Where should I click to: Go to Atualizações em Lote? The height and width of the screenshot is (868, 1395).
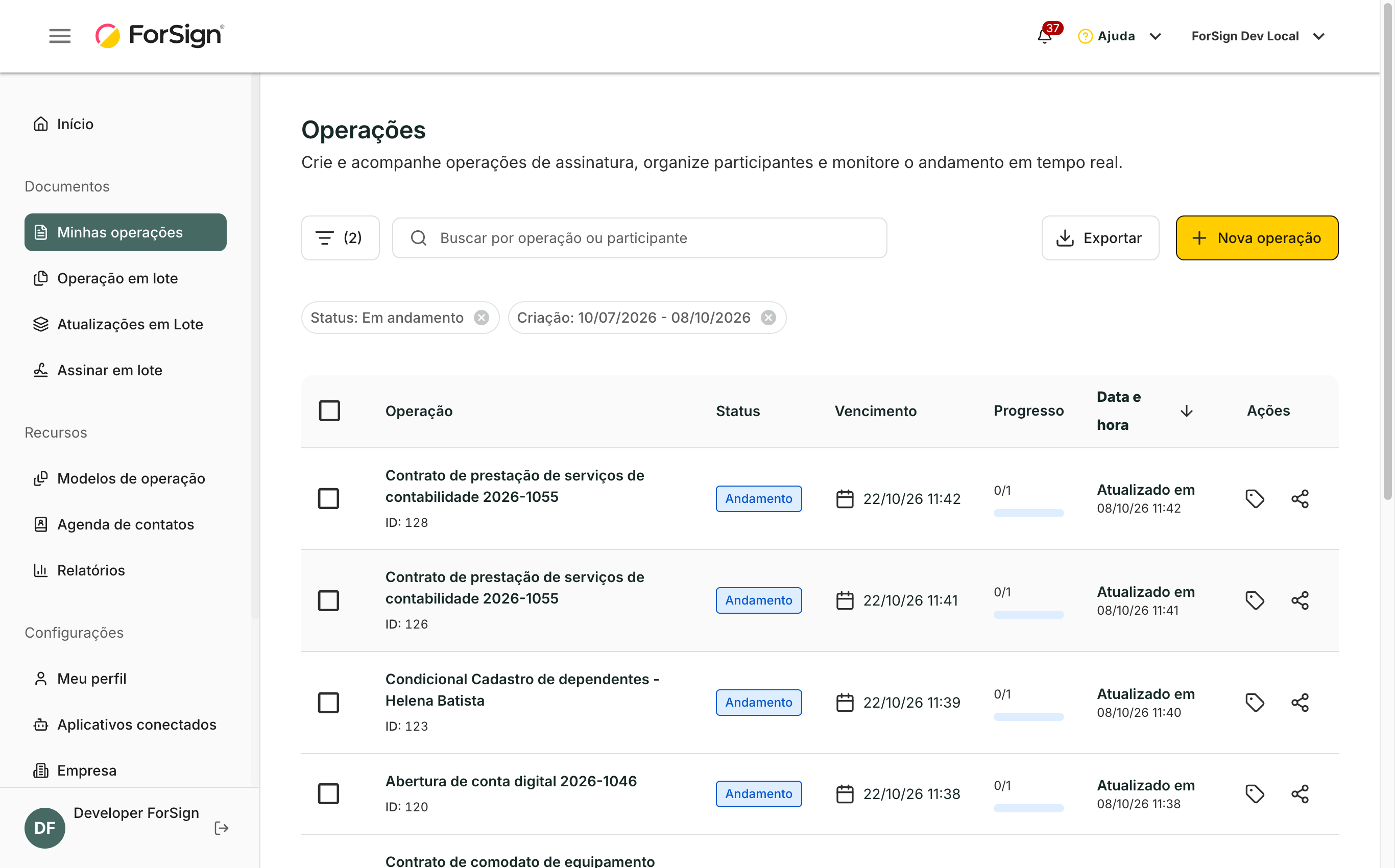tap(125, 324)
